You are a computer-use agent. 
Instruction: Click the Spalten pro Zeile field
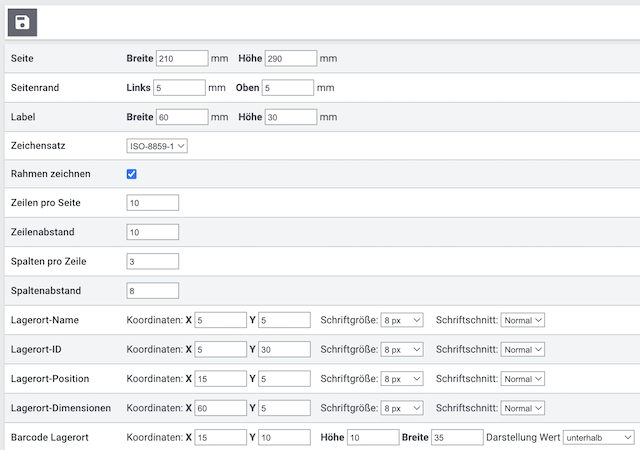coord(153,262)
